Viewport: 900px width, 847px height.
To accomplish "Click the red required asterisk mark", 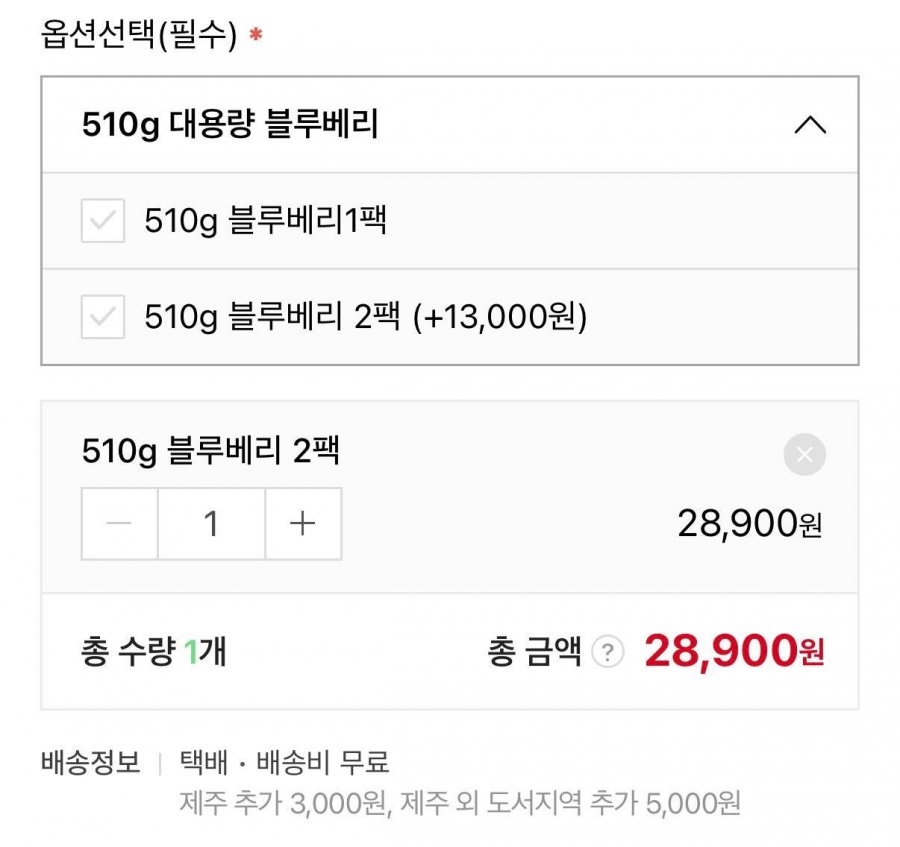I will [256, 36].
